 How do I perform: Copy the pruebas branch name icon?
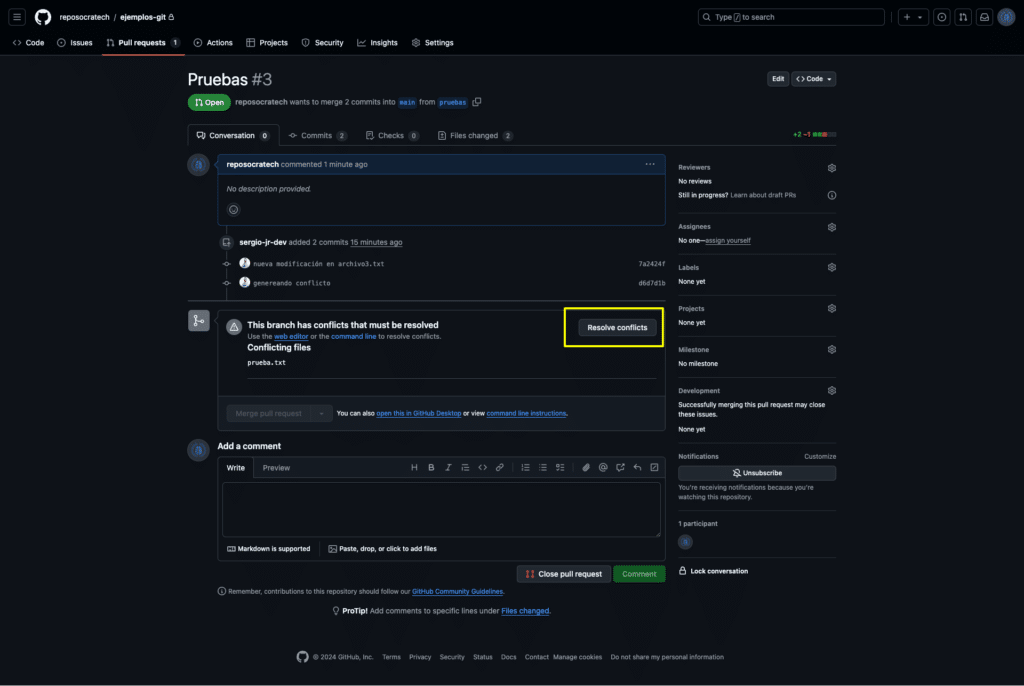click(477, 102)
